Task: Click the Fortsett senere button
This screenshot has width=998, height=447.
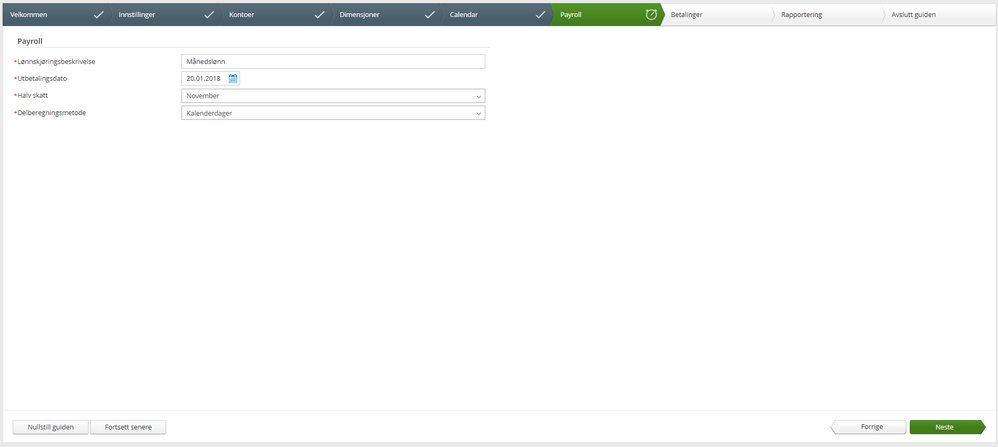Action: tap(128, 427)
